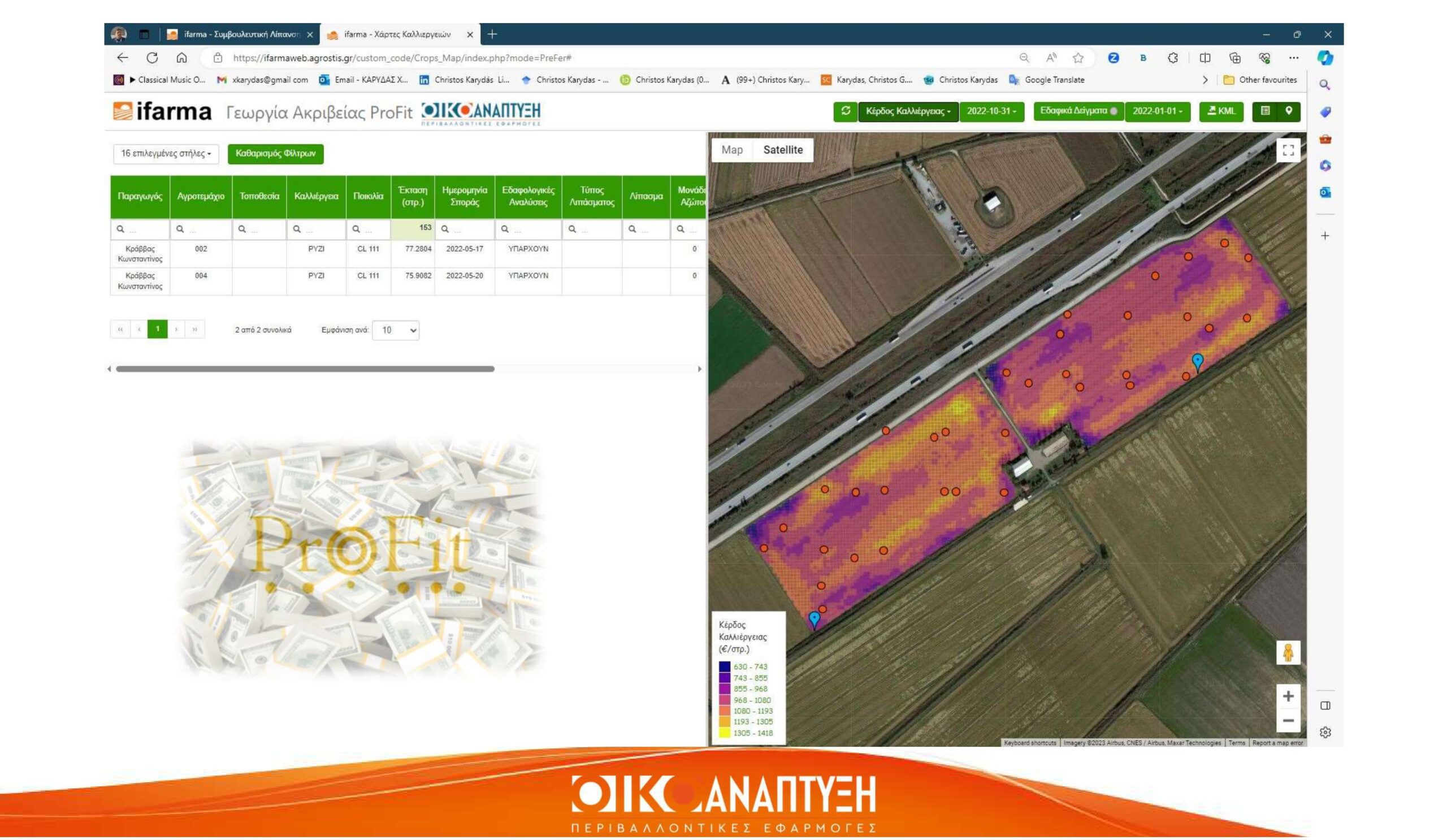
Task: Click the KML export button
Action: [1221, 111]
